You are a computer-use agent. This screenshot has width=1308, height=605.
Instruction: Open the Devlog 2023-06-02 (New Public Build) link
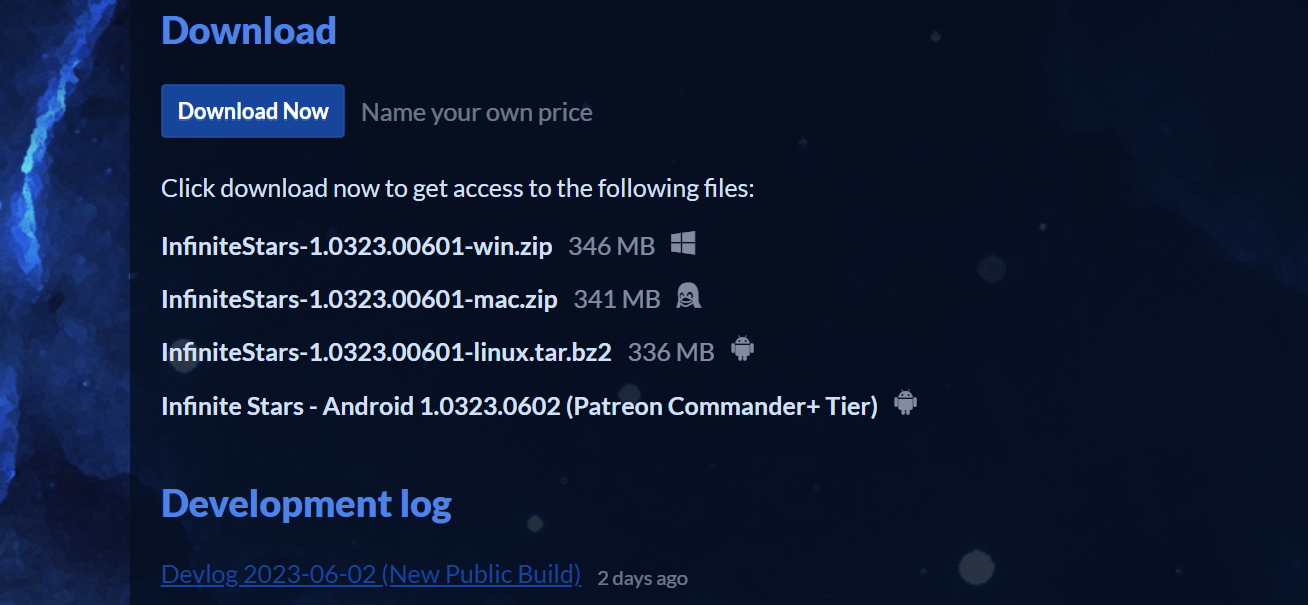click(371, 574)
